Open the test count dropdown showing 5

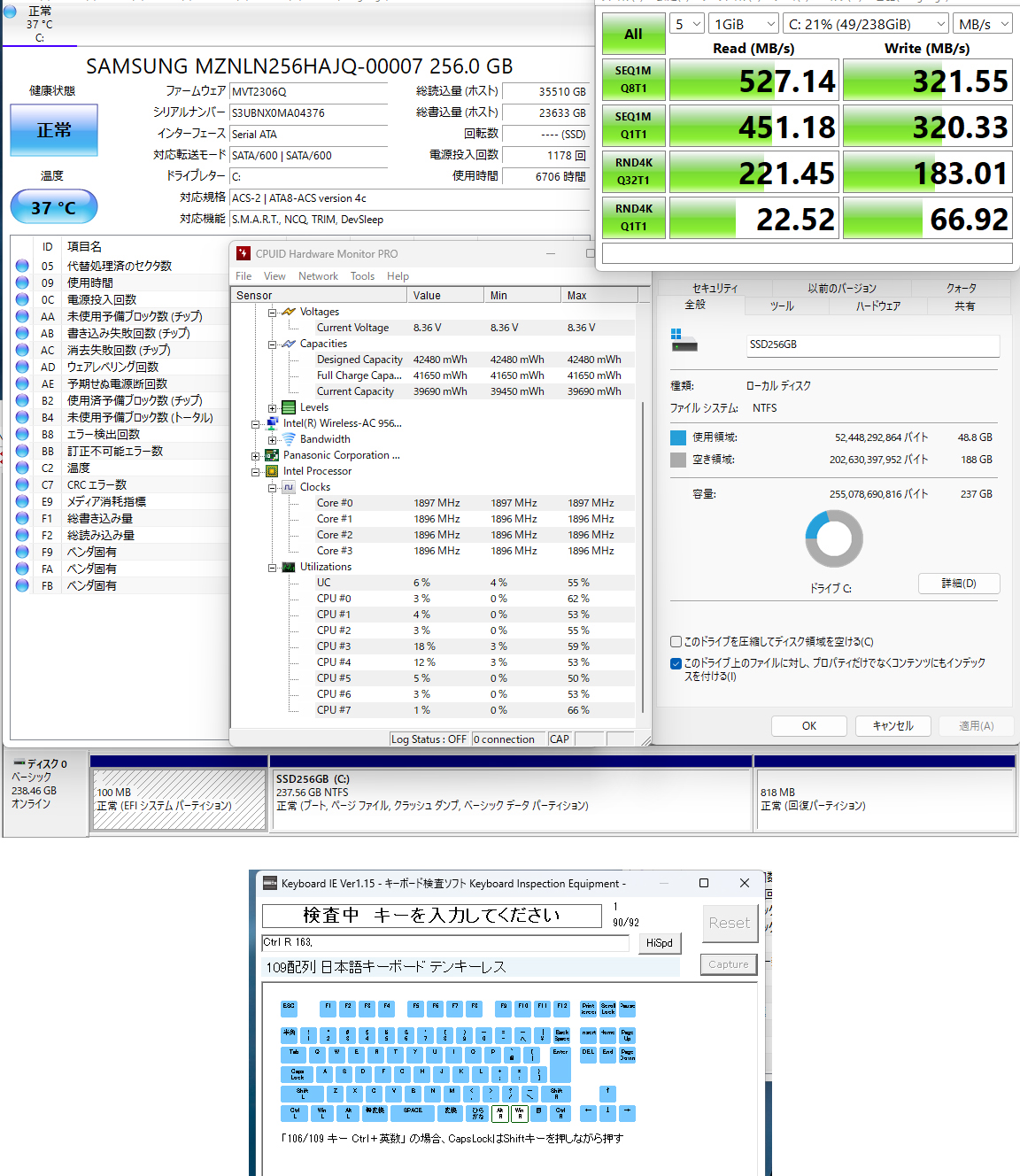(687, 24)
